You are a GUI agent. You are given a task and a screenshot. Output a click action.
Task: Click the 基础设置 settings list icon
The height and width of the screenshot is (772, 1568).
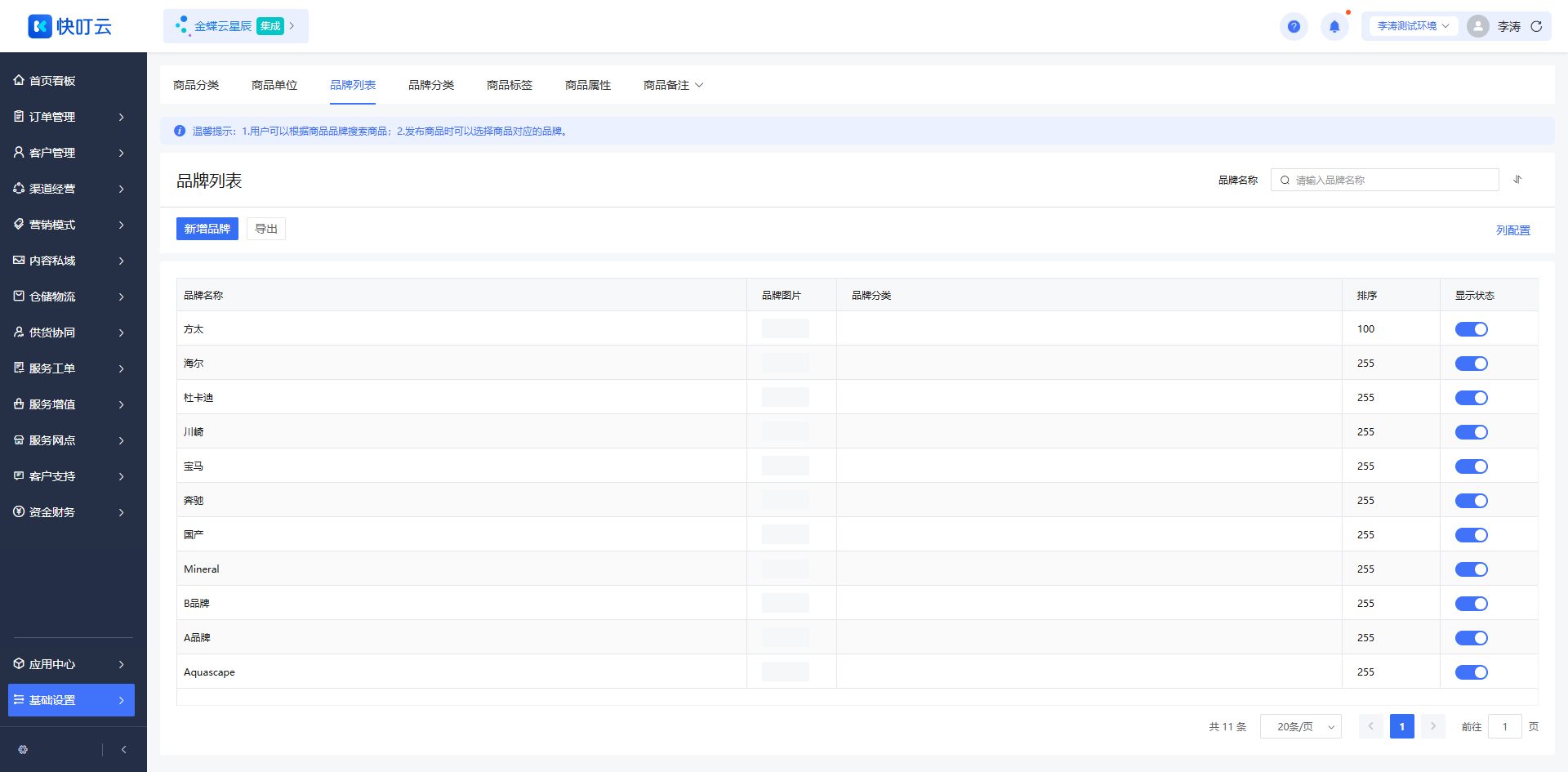click(19, 699)
